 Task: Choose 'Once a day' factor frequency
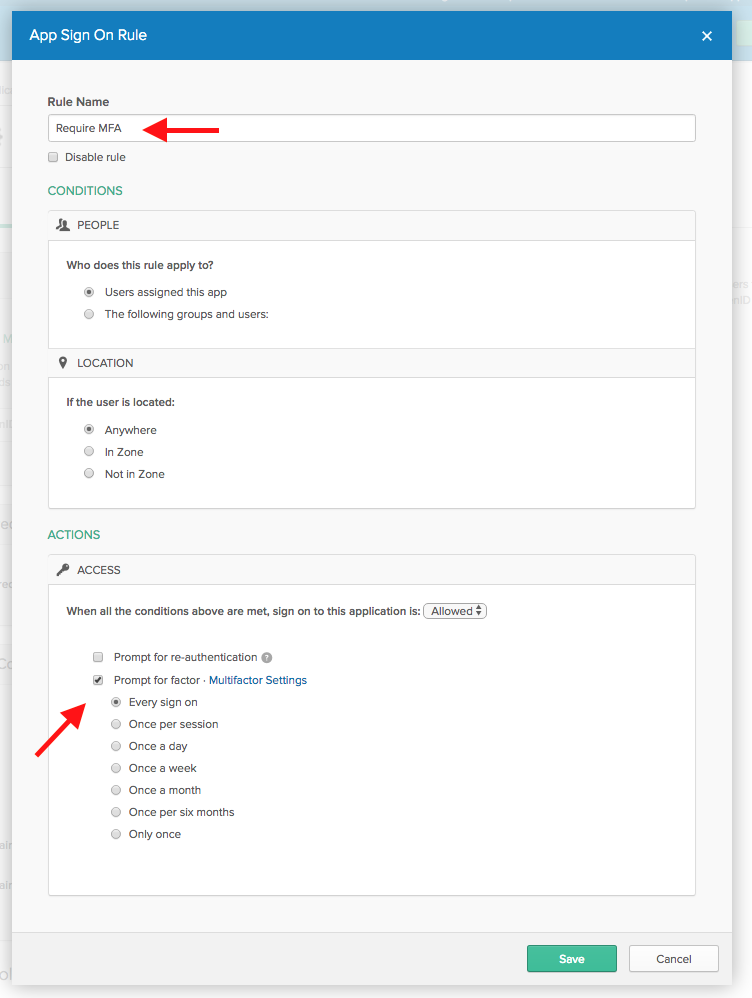tap(116, 746)
